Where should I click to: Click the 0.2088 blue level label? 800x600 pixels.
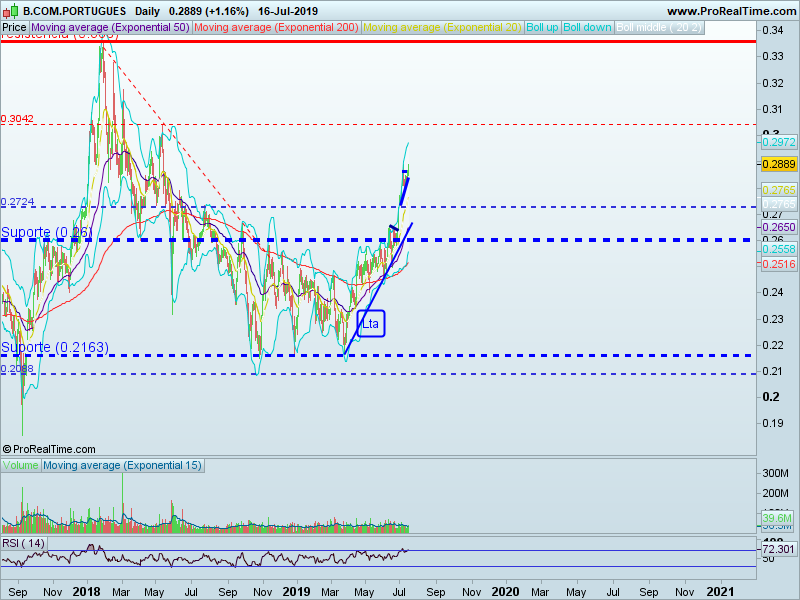click(17, 369)
